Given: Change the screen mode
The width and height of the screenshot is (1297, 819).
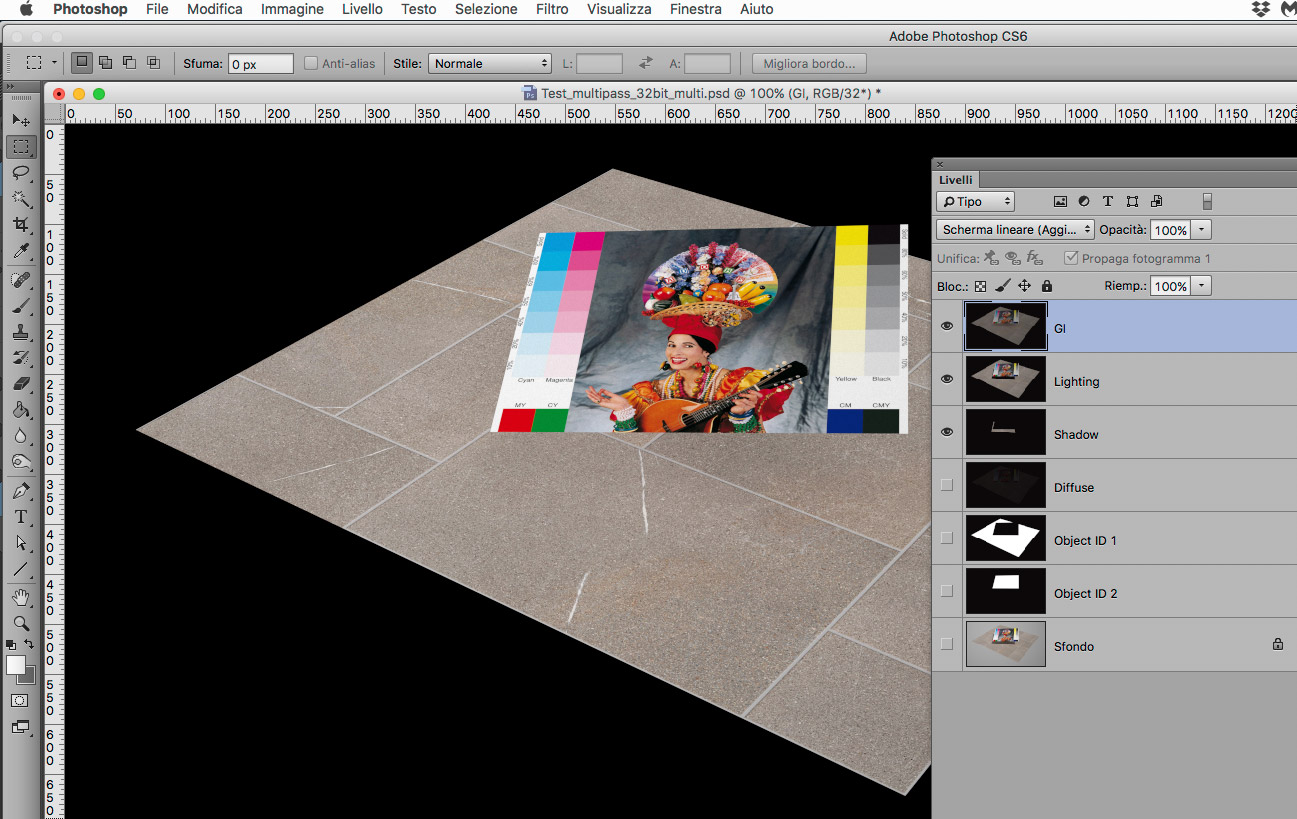Looking at the screenshot, I should (20, 727).
